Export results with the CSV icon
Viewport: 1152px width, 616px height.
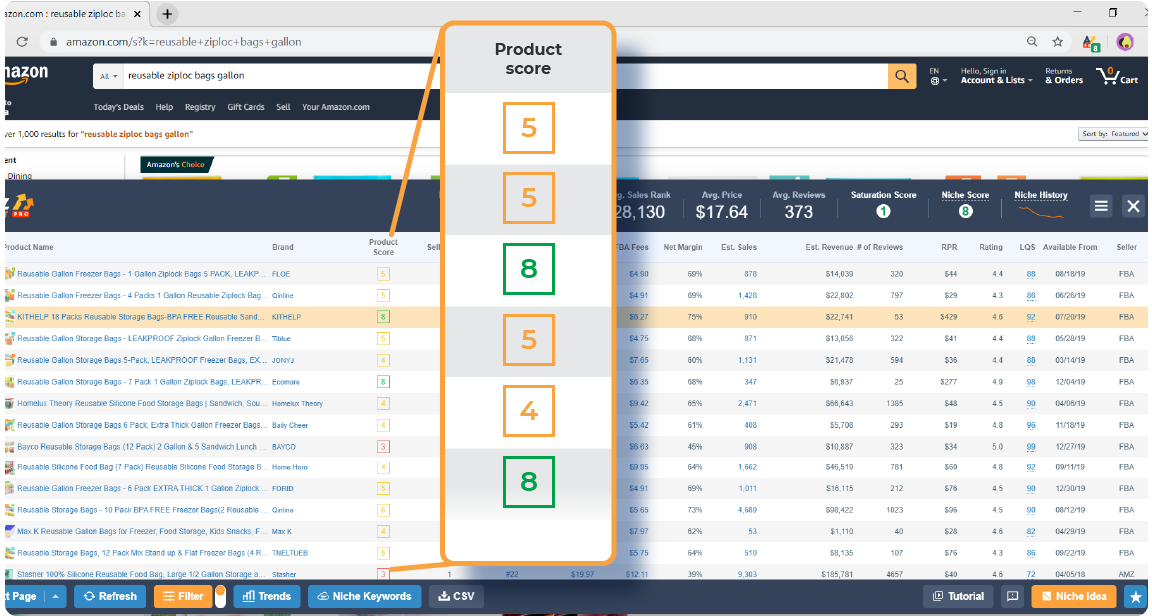pyautogui.click(x=456, y=596)
